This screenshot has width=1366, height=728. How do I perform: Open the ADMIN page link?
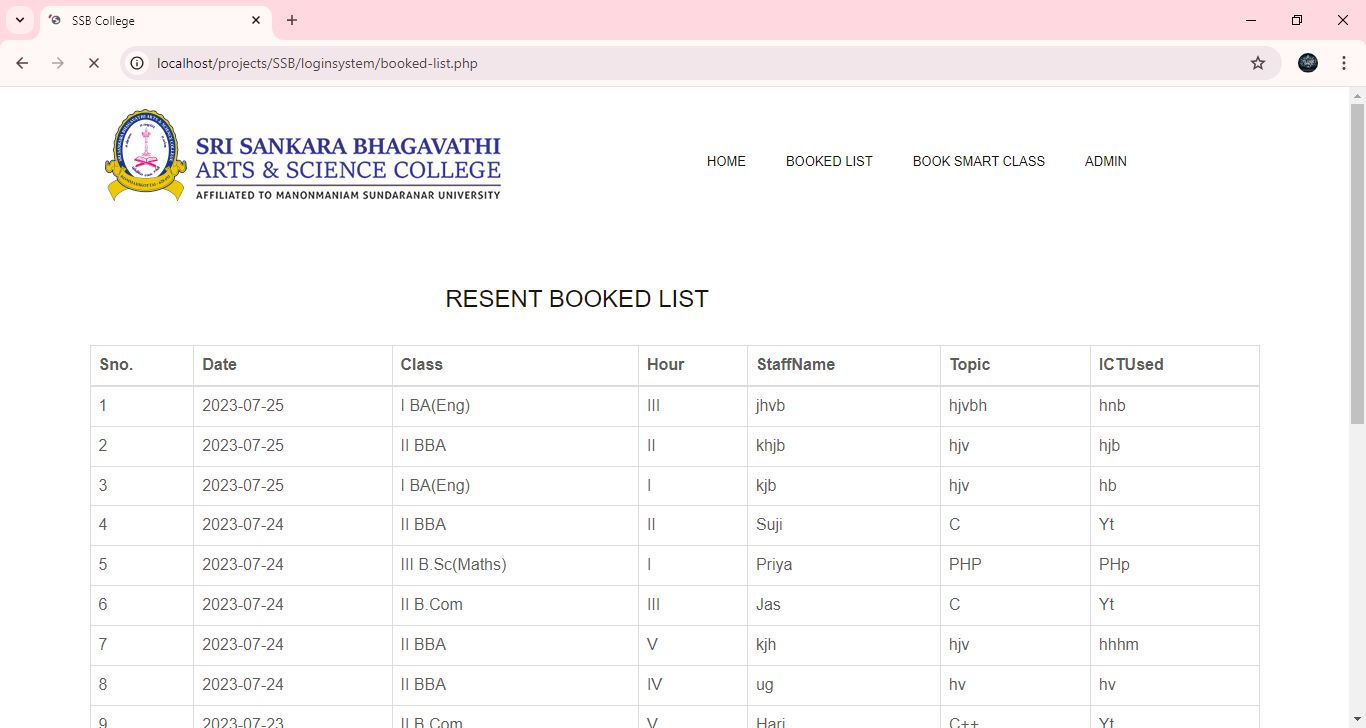coord(1105,161)
